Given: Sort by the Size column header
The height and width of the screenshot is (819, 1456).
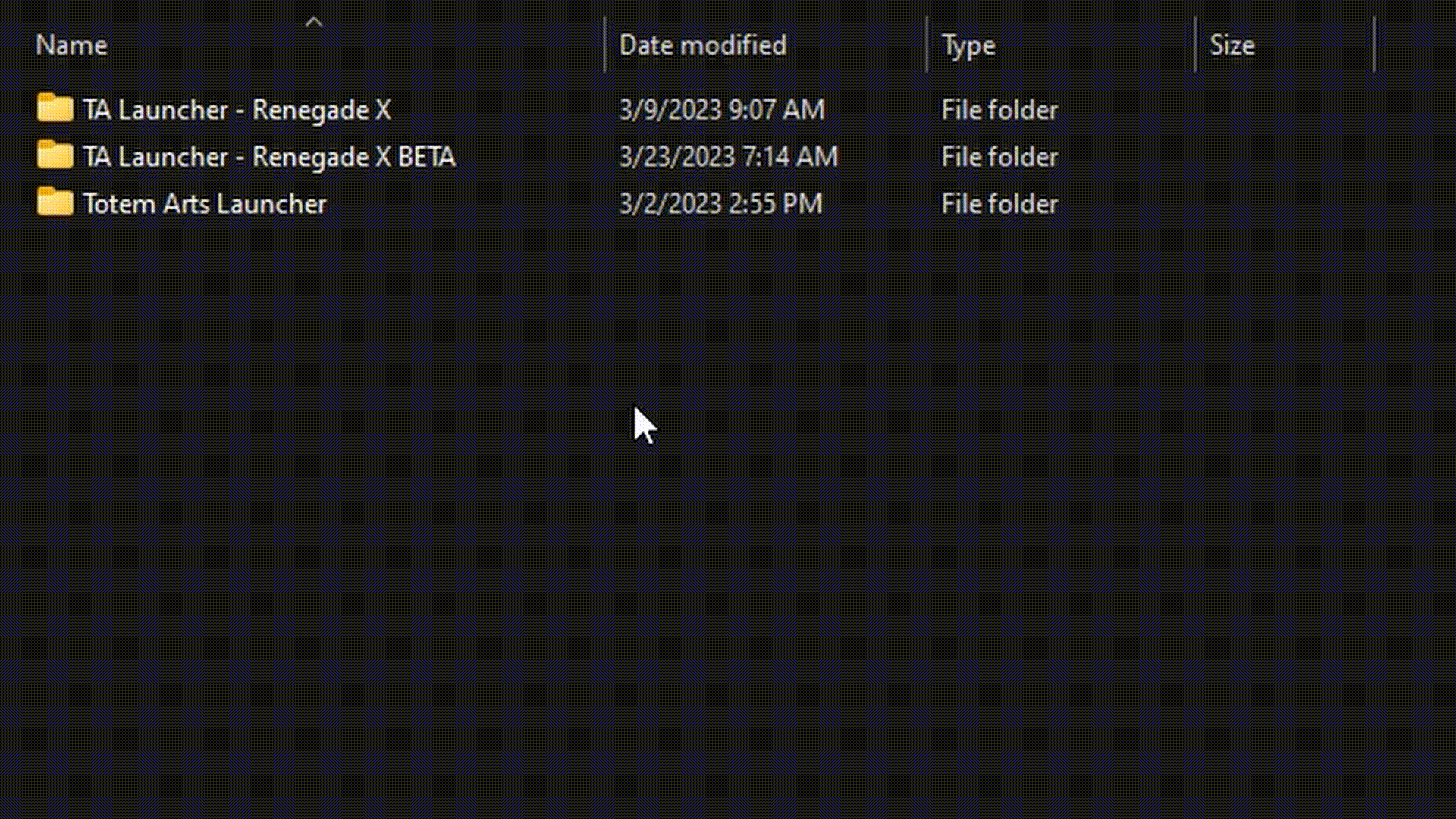Looking at the screenshot, I should coord(1232,45).
